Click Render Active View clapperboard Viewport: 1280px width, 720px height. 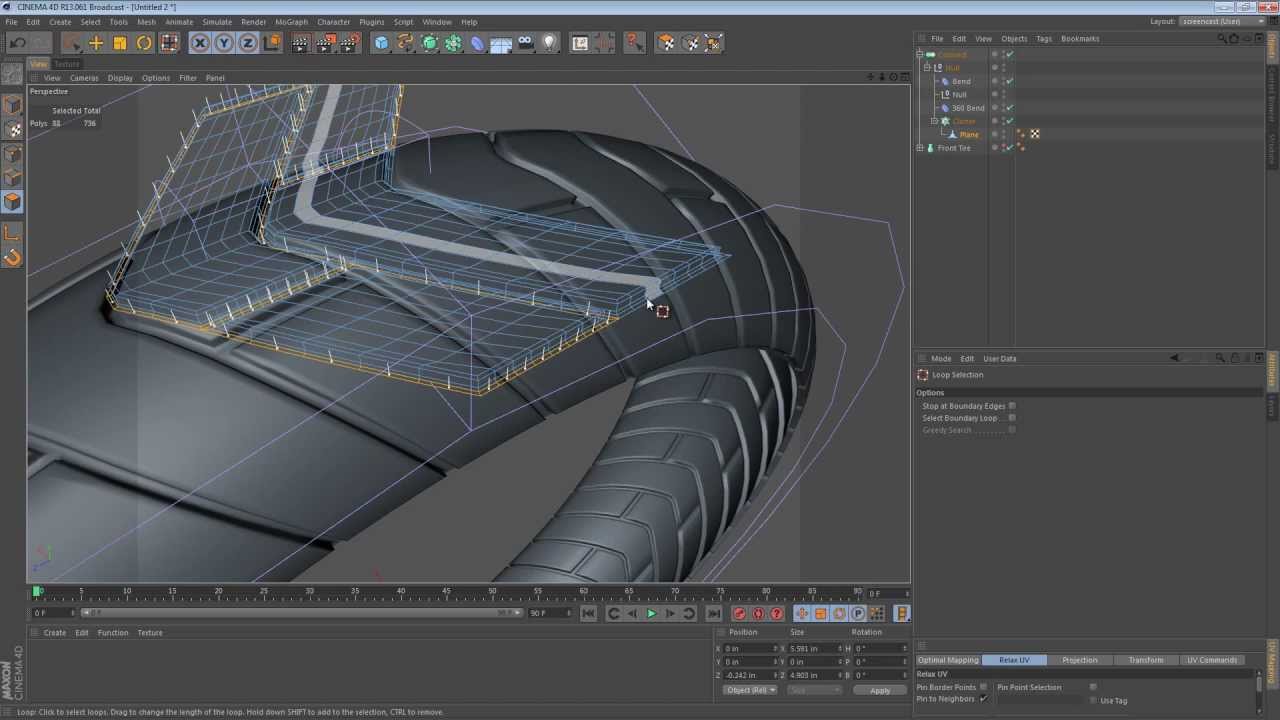click(x=301, y=42)
